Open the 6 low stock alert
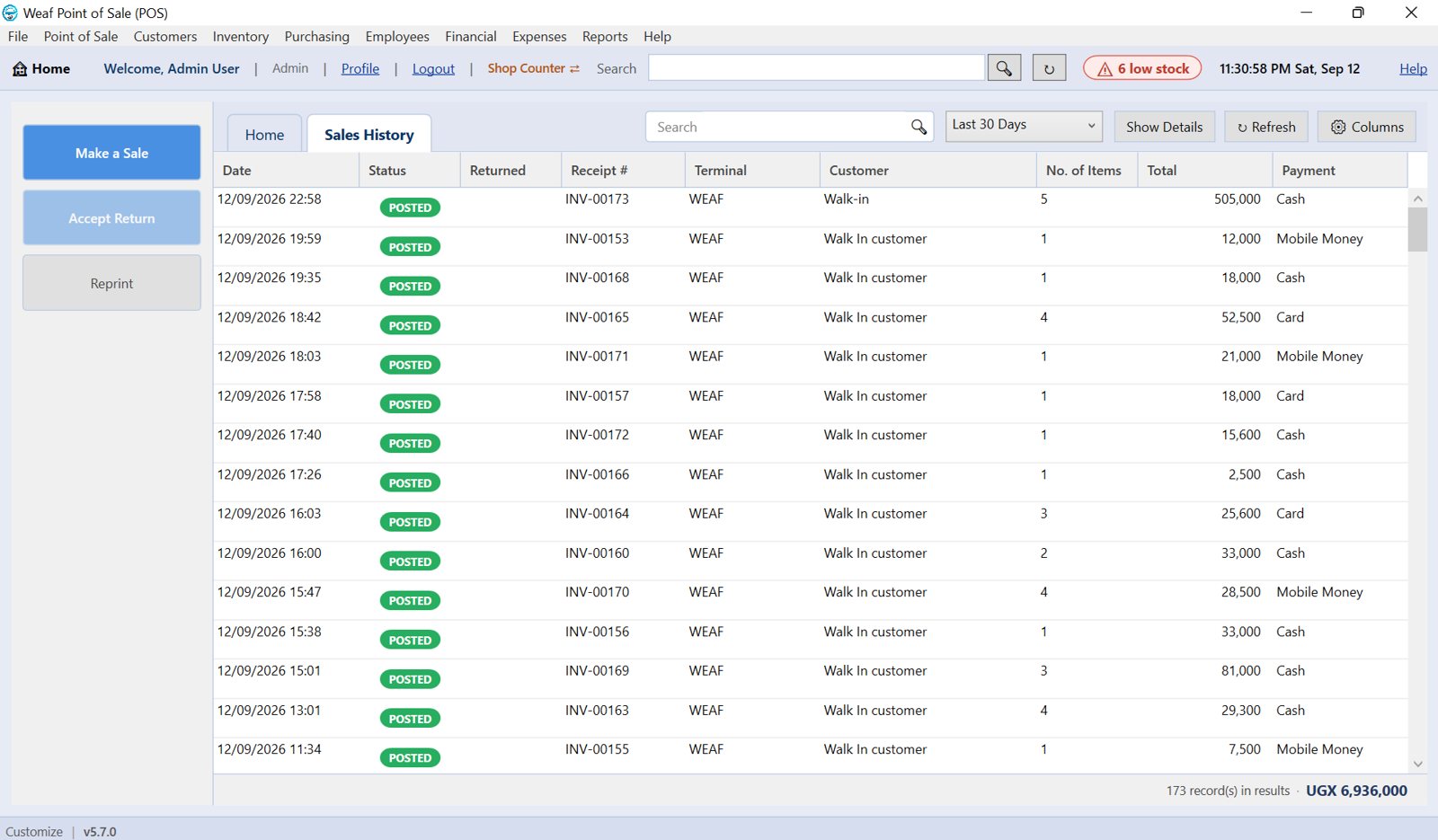This screenshot has height=840, width=1438. click(1142, 68)
